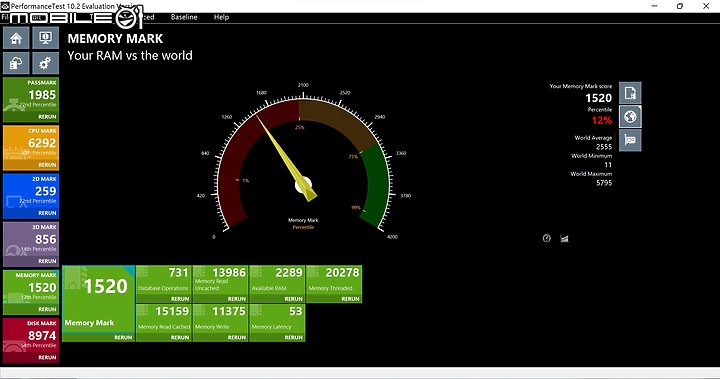720x379 pixels.
Task: Click the red 12% percentile value
Action: coord(602,121)
